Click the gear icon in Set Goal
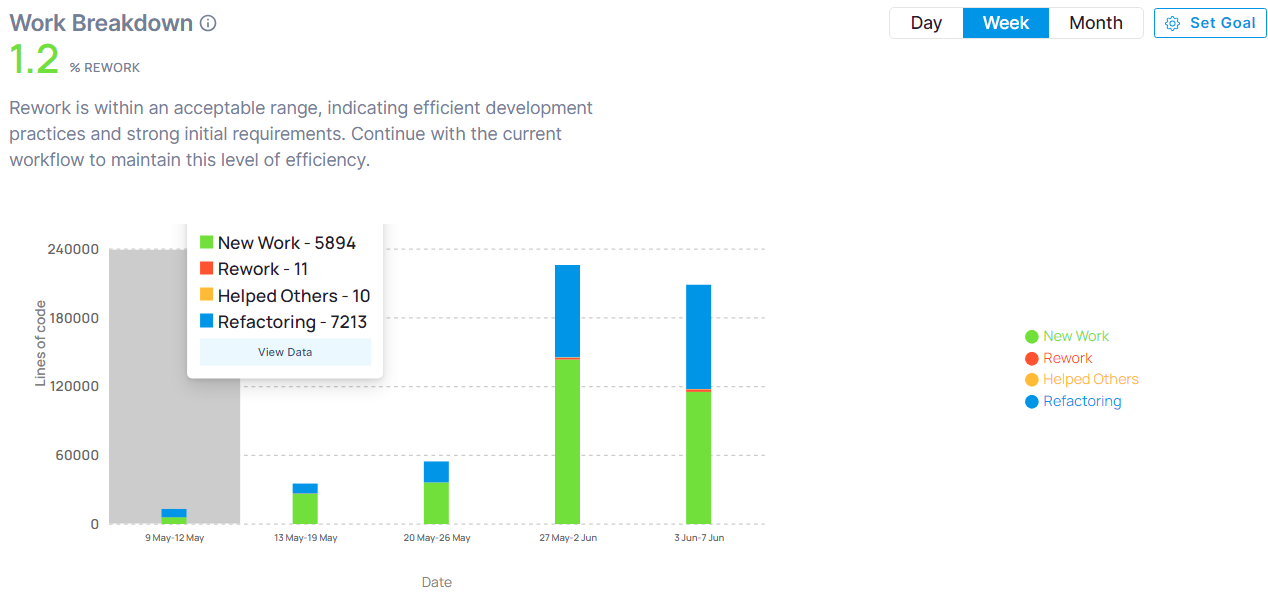The height and width of the screenshot is (595, 1268). [1173, 23]
